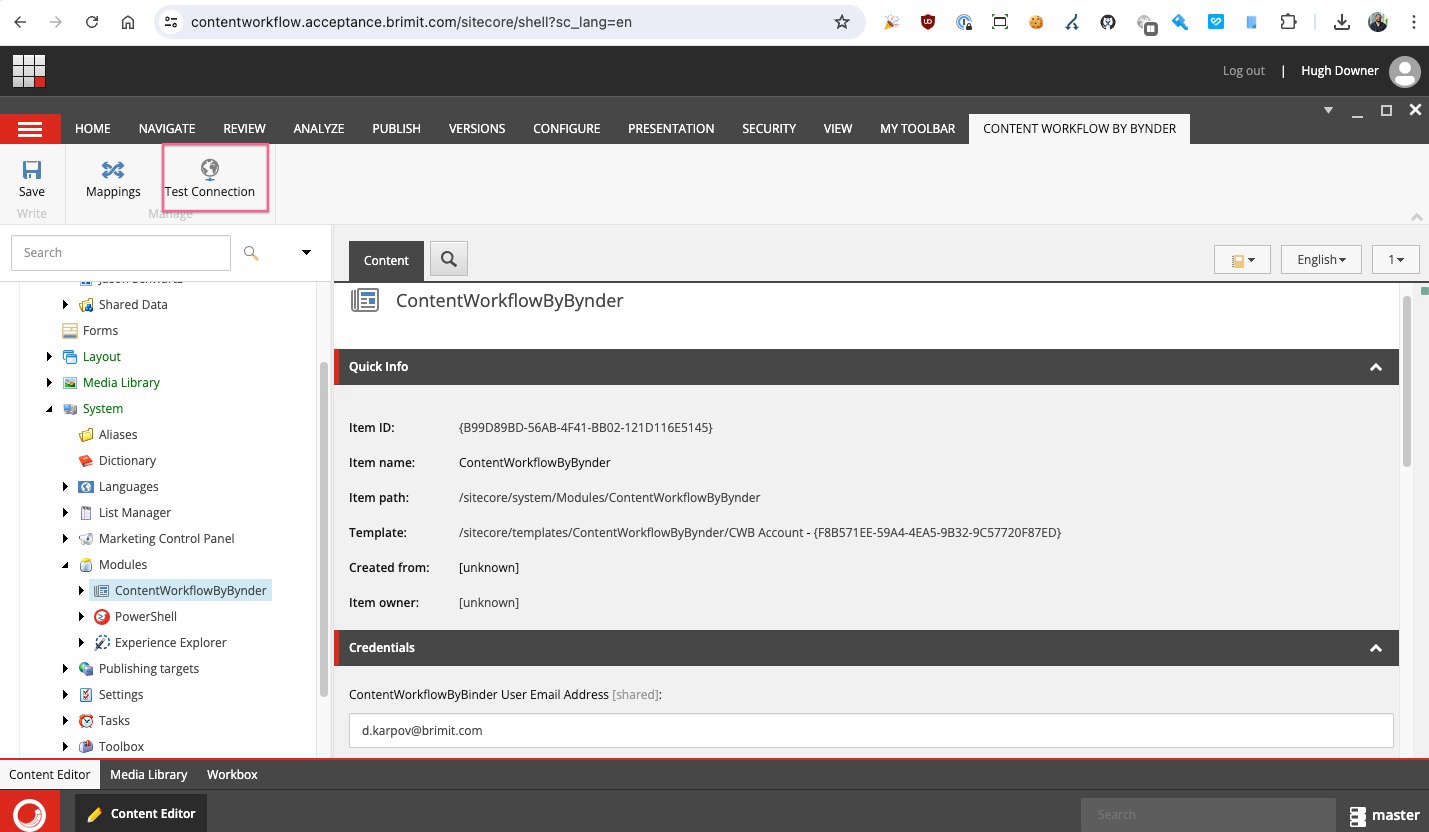The image size is (1429, 832).
Task: Click the Content tab button
Action: (x=386, y=260)
